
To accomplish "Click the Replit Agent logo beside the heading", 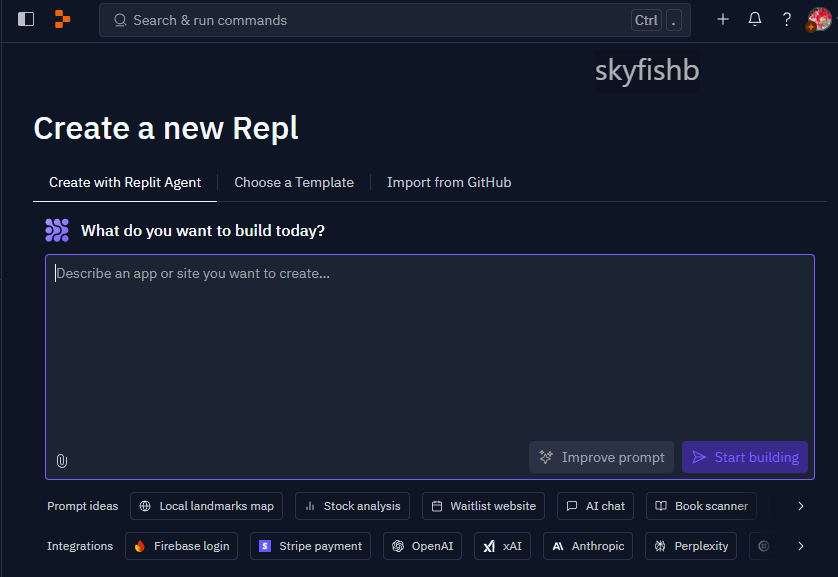I will pyautogui.click(x=57, y=230).
